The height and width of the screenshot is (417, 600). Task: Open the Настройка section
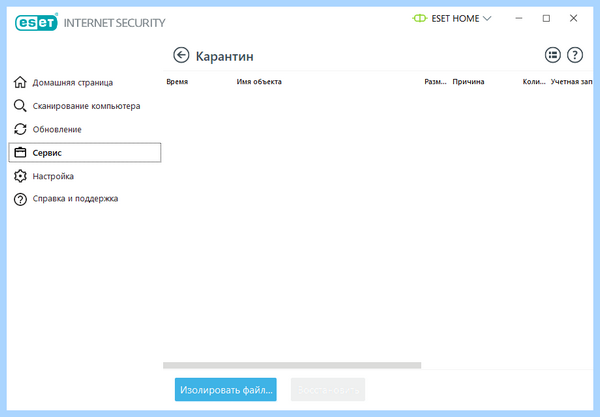pos(53,176)
